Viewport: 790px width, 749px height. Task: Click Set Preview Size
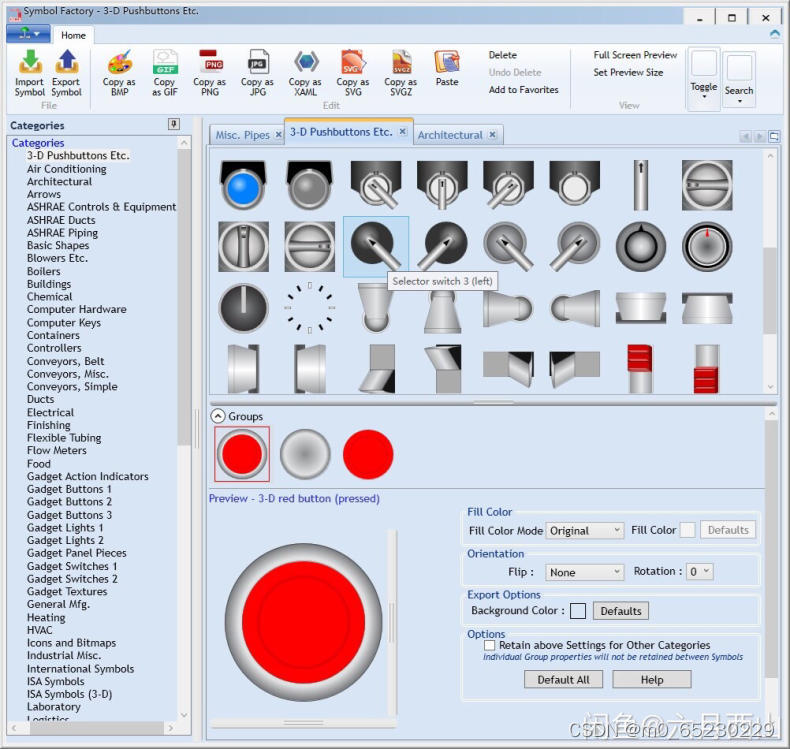628,73
